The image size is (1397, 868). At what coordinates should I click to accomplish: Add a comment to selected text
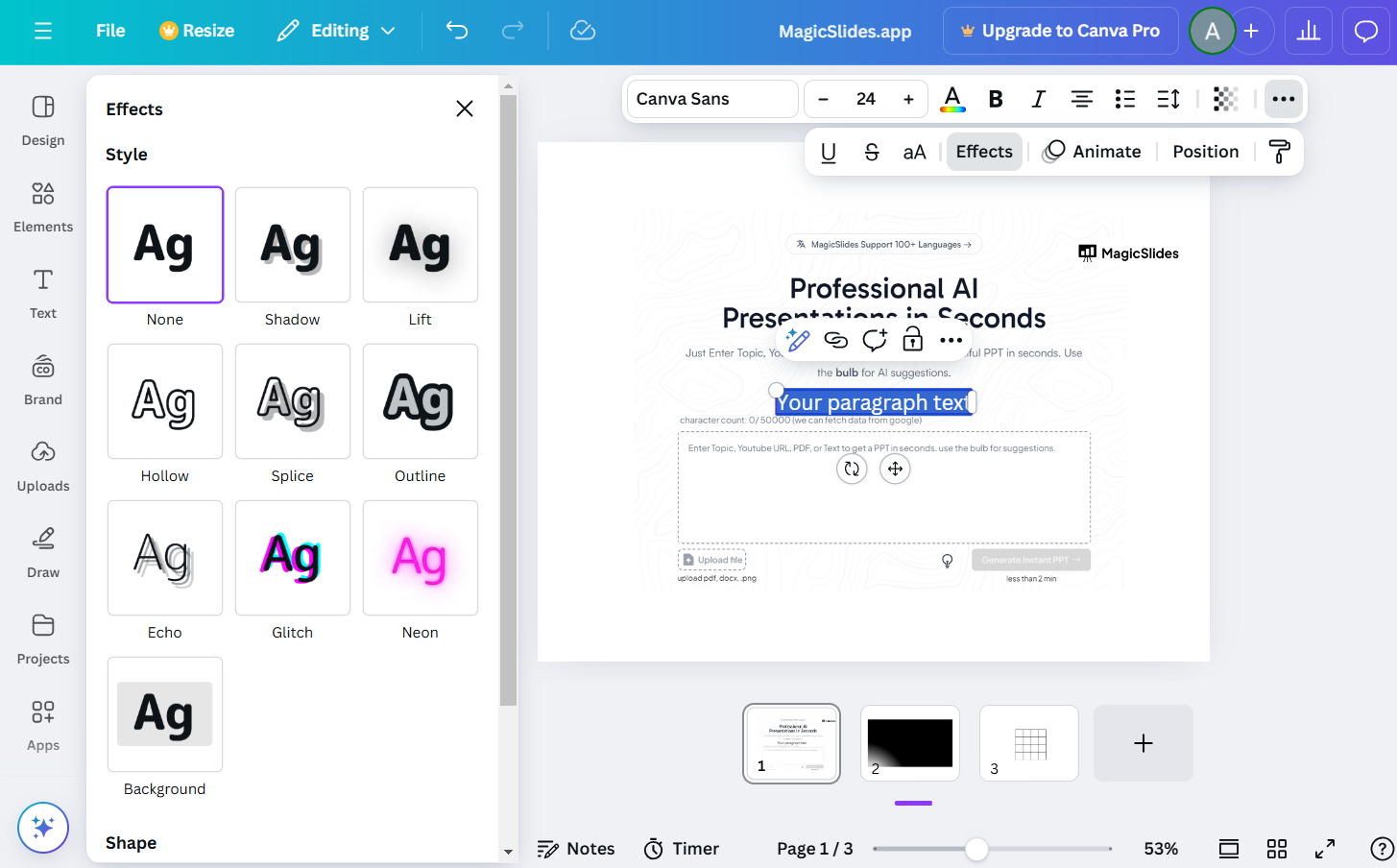tap(875, 340)
